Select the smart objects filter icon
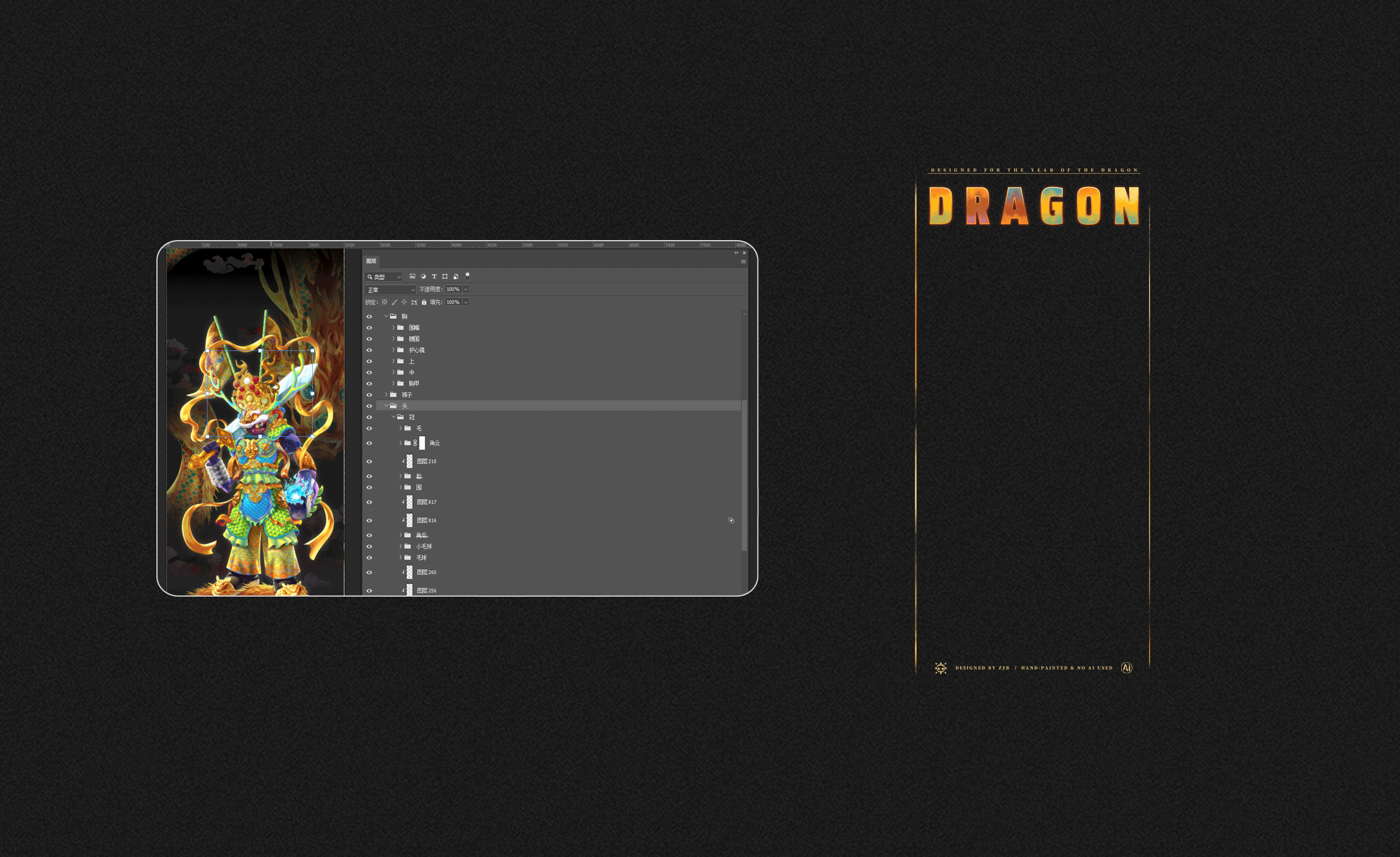Screen dimensions: 1400x857 point(456,277)
